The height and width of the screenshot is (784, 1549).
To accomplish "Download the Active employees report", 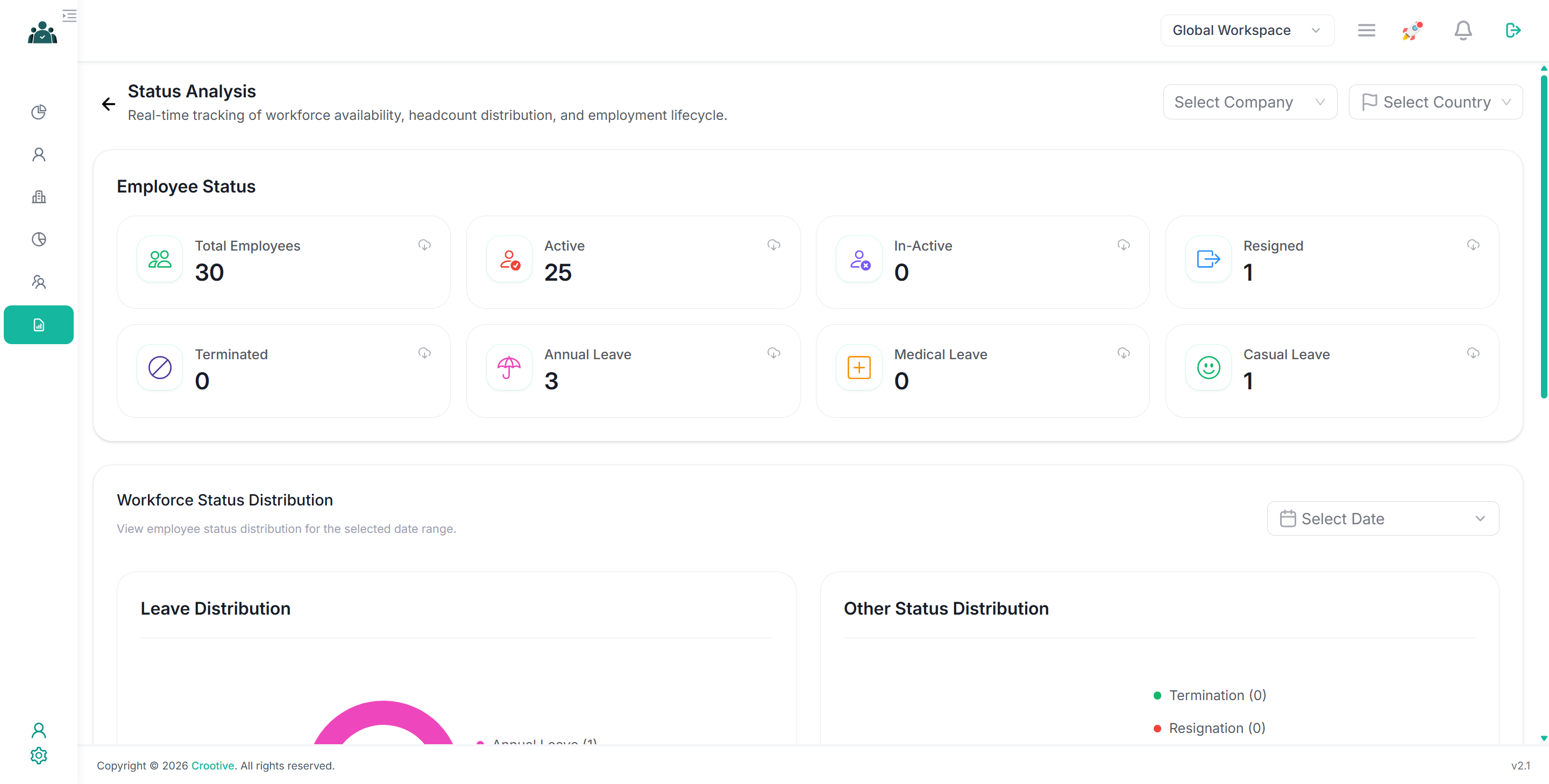I will [774, 245].
